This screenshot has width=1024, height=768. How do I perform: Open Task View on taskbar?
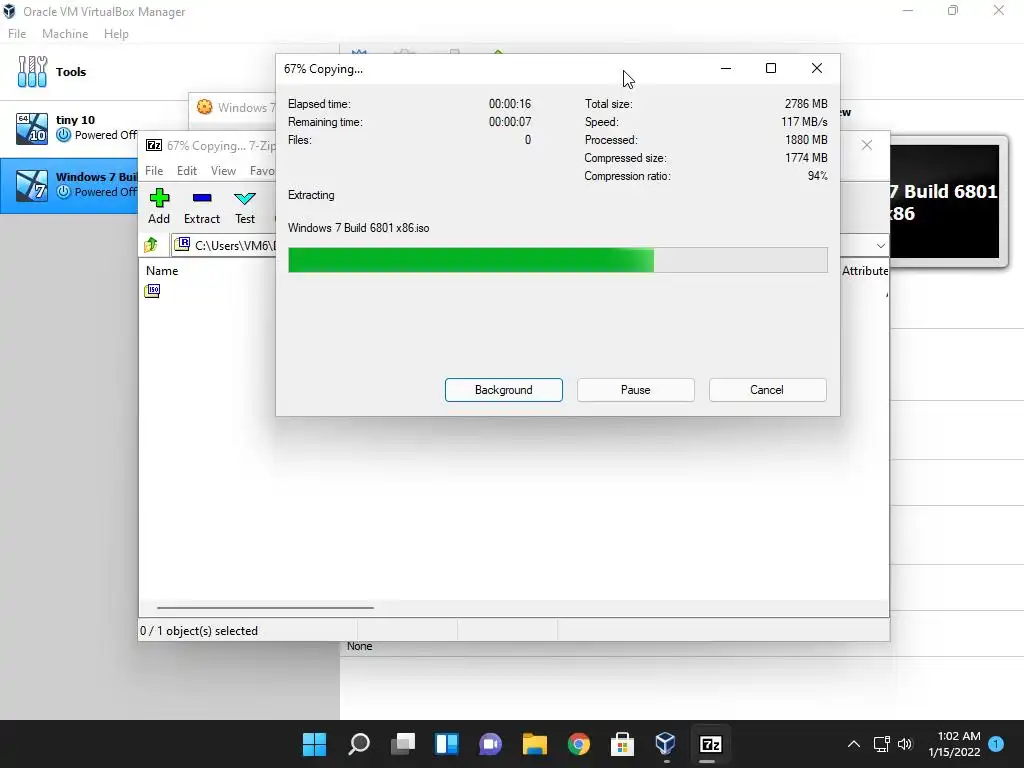(x=403, y=744)
